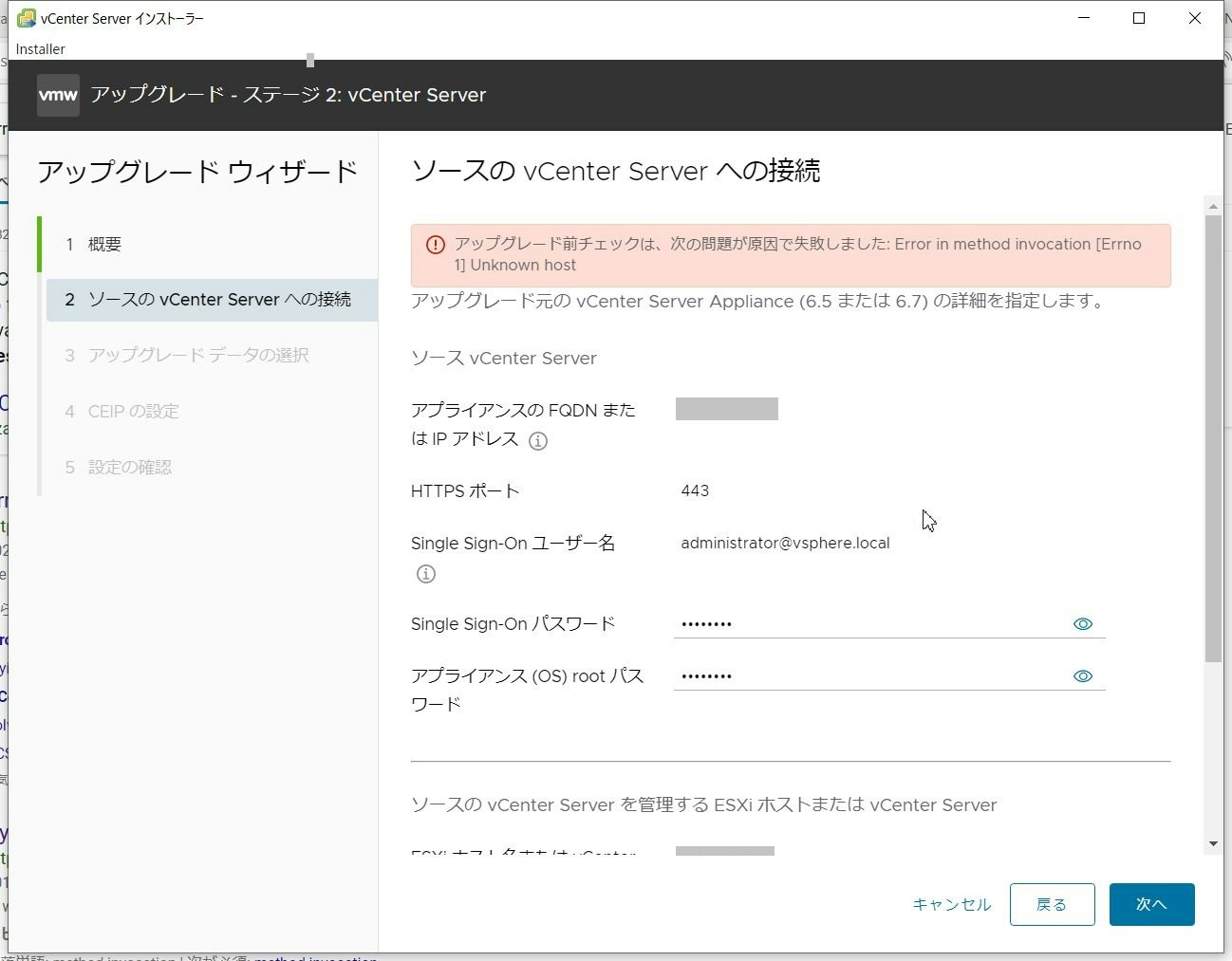Click the red error icon in the alert banner
Viewport: 1232px width, 961px height.
[435, 245]
